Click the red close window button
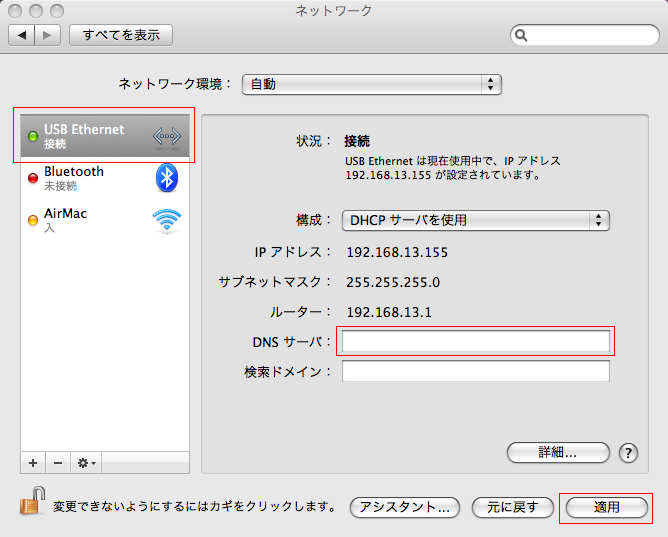668x537 pixels. click(15, 11)
